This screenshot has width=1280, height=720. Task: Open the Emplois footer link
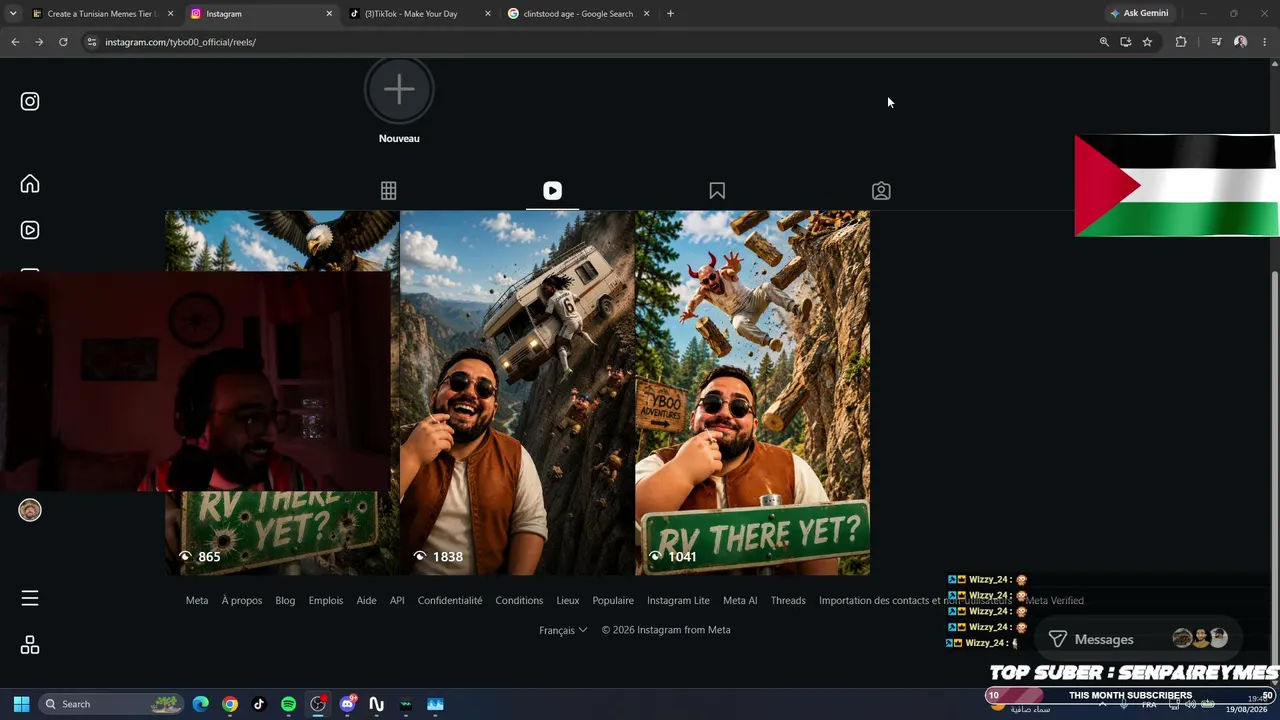click(326, 601)
